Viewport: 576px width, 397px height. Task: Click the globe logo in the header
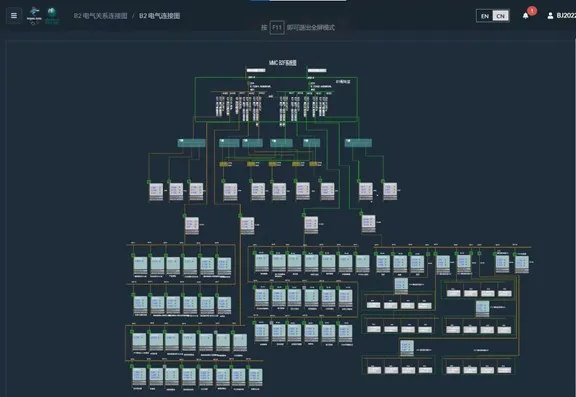click(x=52, y=16)
